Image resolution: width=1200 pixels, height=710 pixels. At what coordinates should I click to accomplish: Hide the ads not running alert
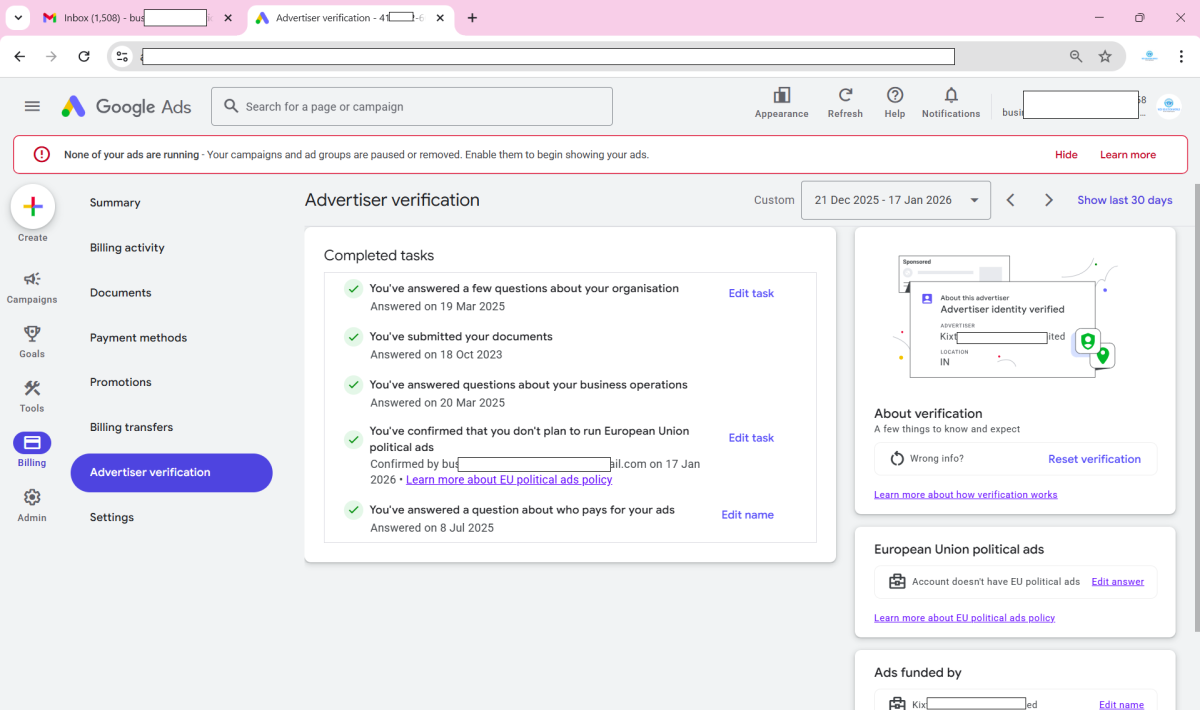pos(1066,155)
